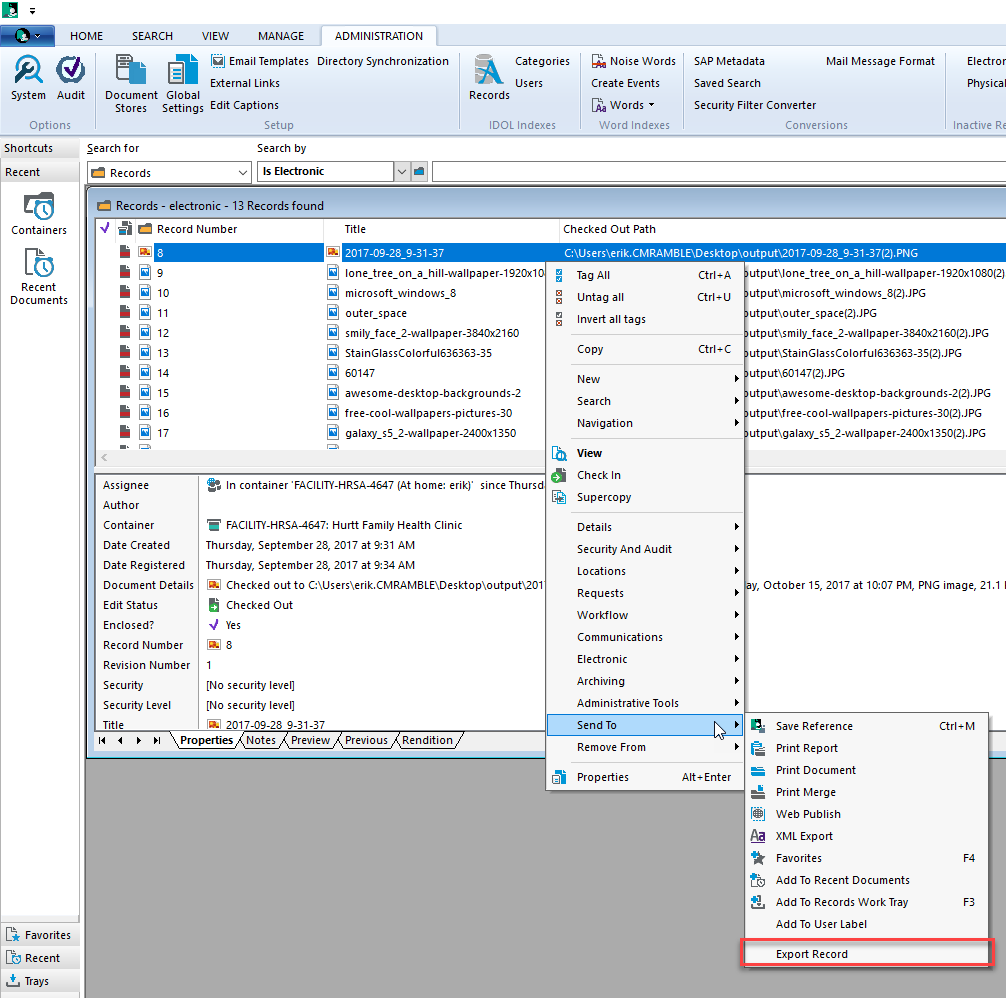Image resolution: width=1006 pixels, height=998 pixels.
Task: Click Supercopy in context menu
Action: (645, 497)
